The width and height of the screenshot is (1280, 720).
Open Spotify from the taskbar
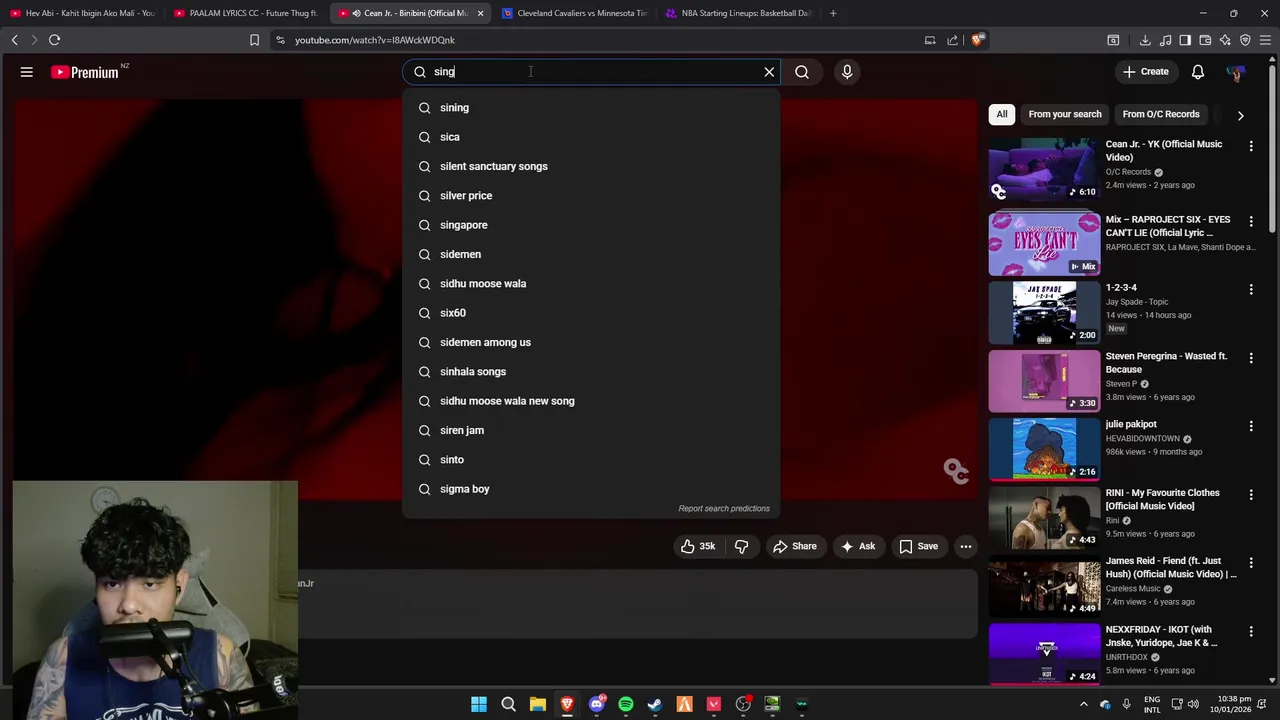tap(626, 704)
